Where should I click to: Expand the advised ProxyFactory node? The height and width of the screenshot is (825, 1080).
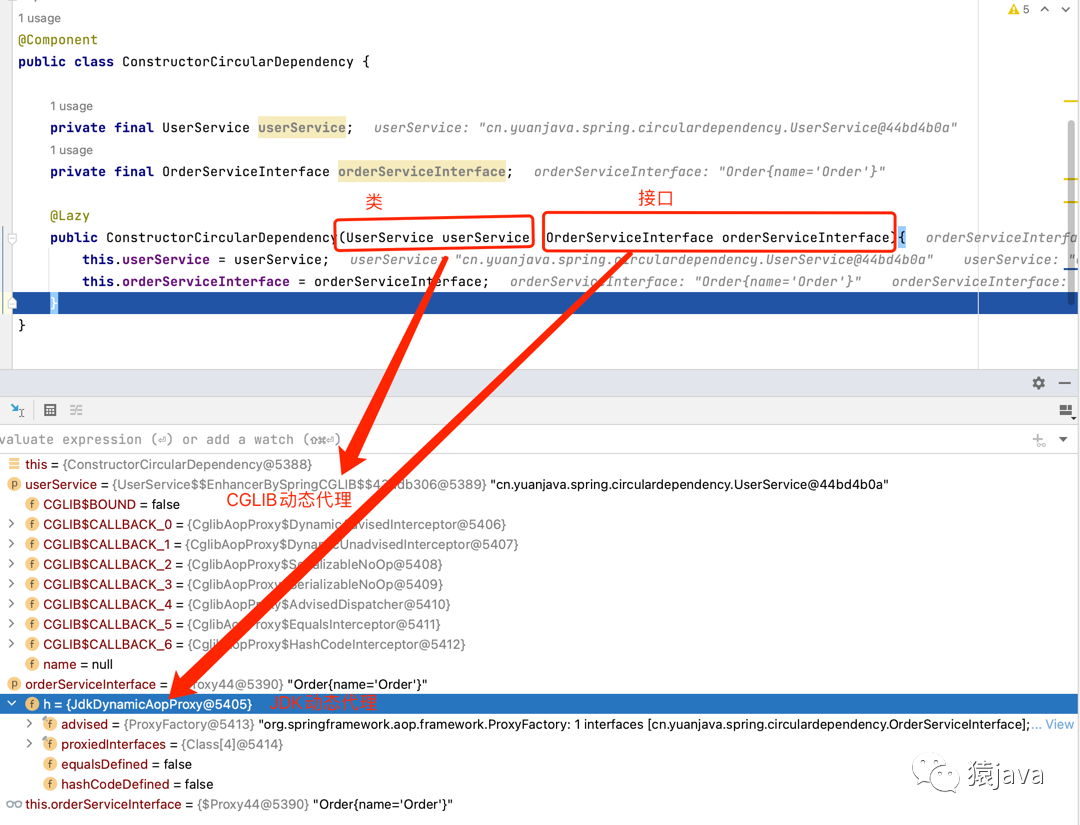click(x=29, y=724)
